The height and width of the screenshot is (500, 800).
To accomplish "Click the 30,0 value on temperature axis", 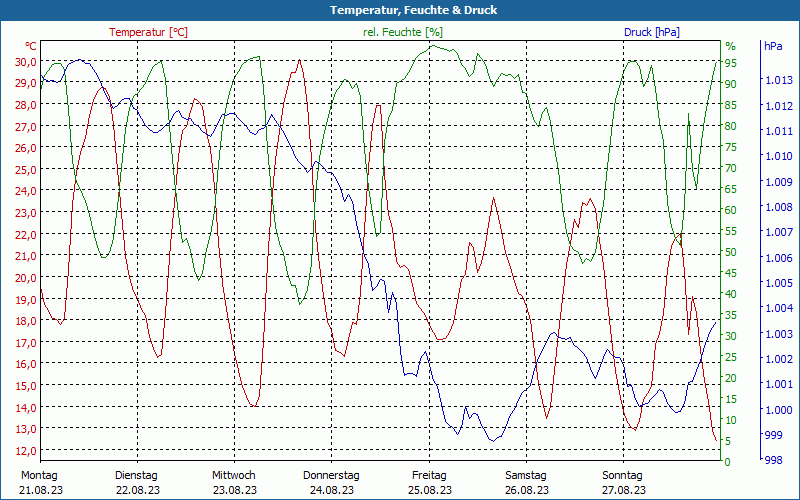I will [25, 61].
